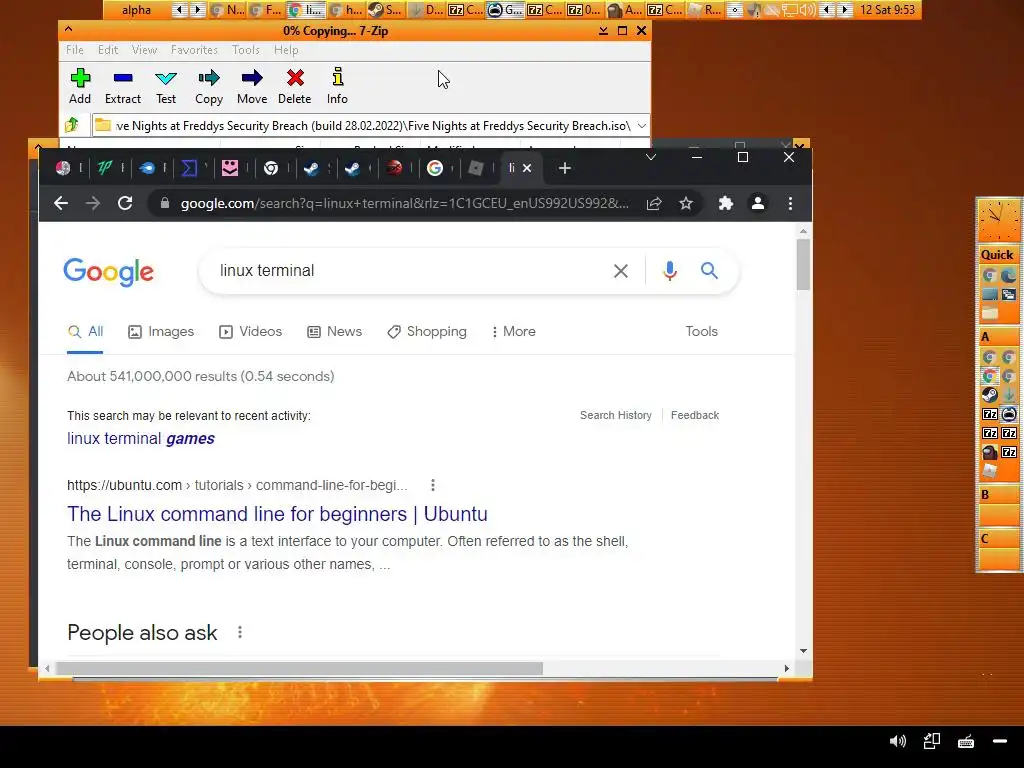The image size is (1024, 768).
Task: Select the News results tab
Action: 334,332
